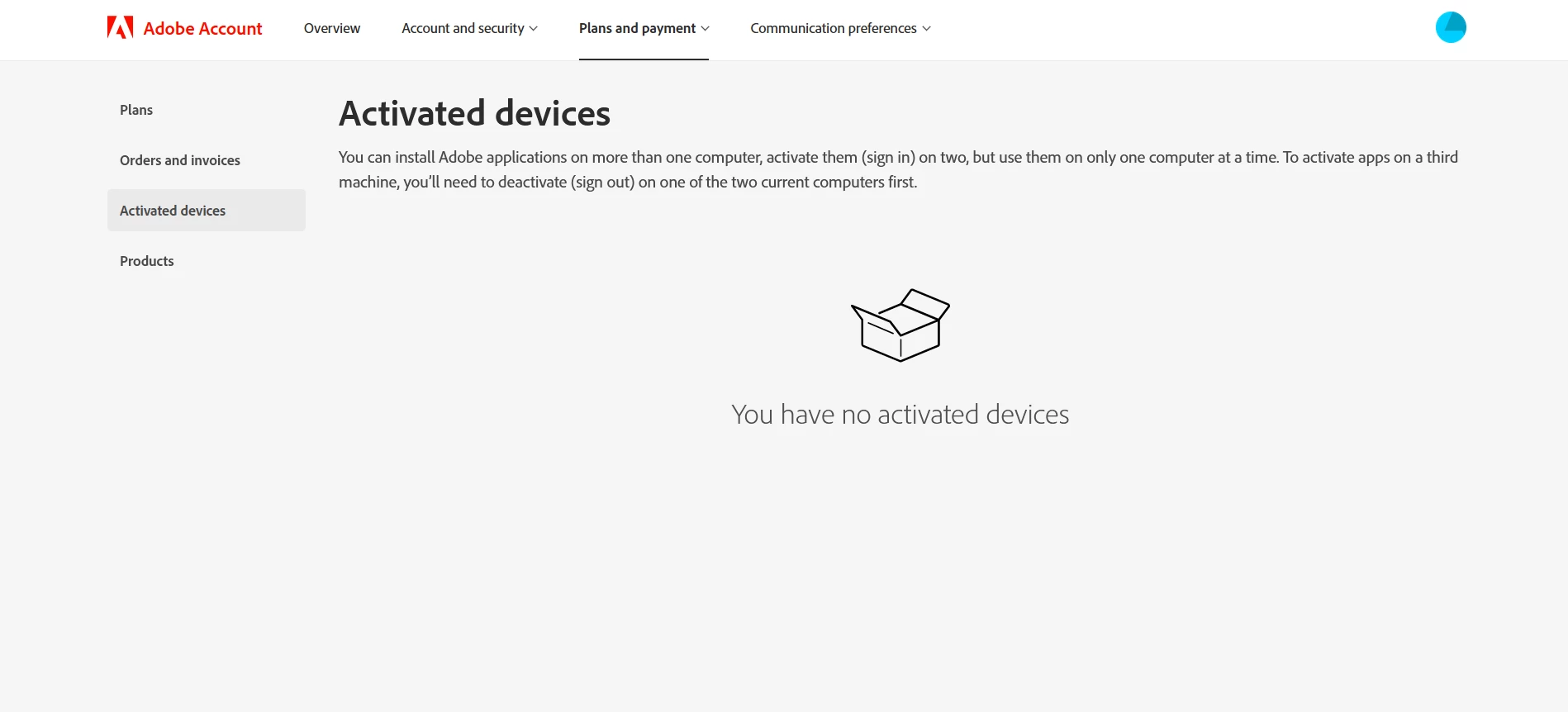Open Communication preferences dropdown arrow
The width and height of the screenshot is (1568, 712).
[926, 29]
